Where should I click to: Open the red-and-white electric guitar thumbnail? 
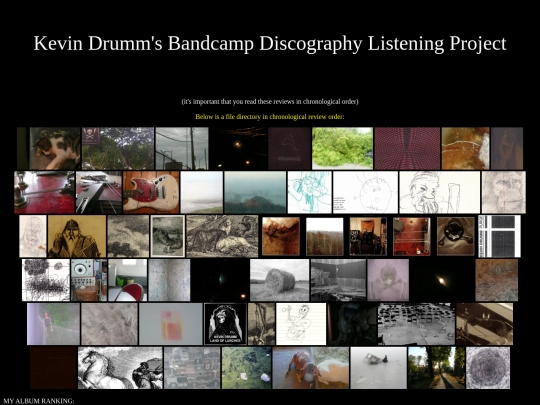[151, 192]
